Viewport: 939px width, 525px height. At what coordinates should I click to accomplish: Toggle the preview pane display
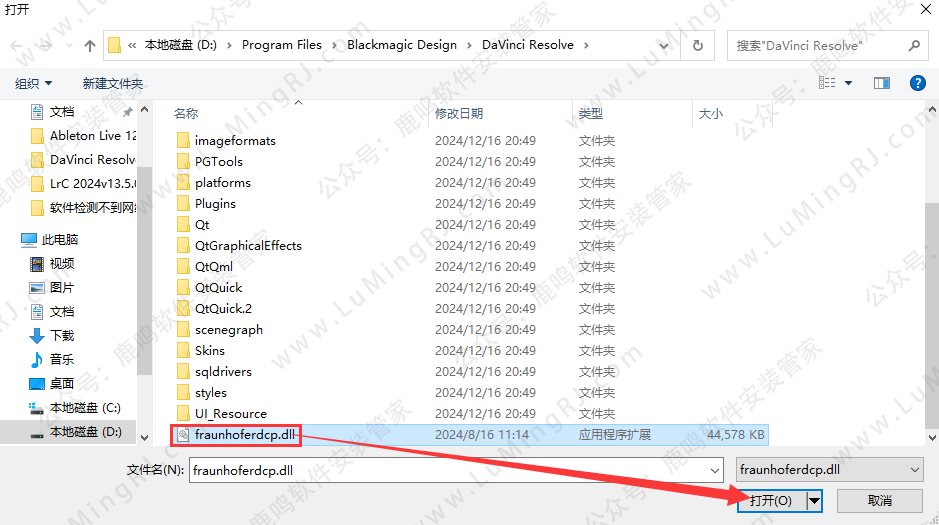point(881,83)
